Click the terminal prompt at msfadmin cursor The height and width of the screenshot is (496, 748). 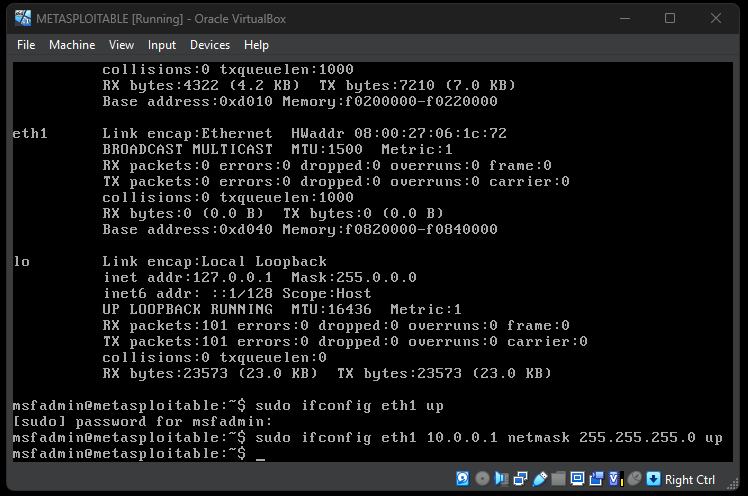260,454
